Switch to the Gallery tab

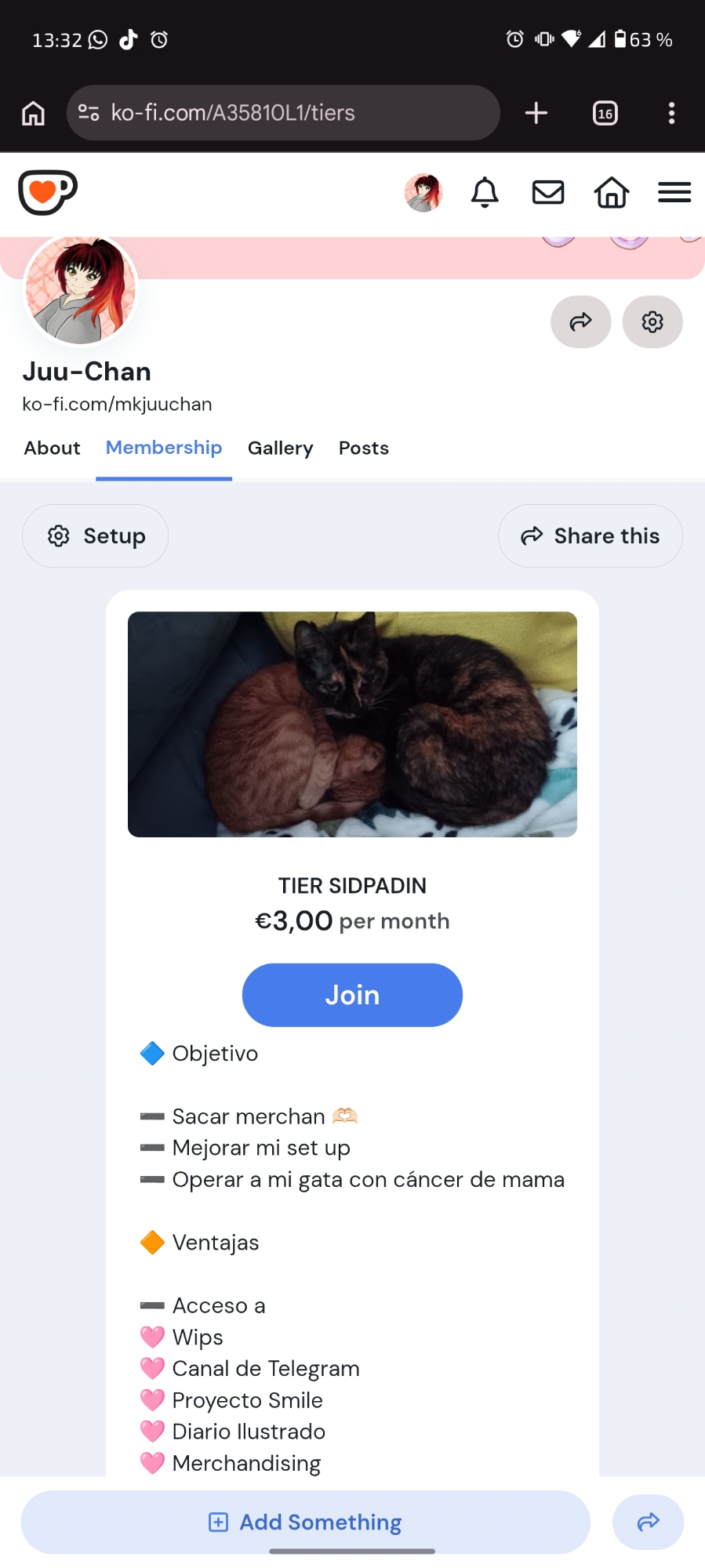[280, 448]
